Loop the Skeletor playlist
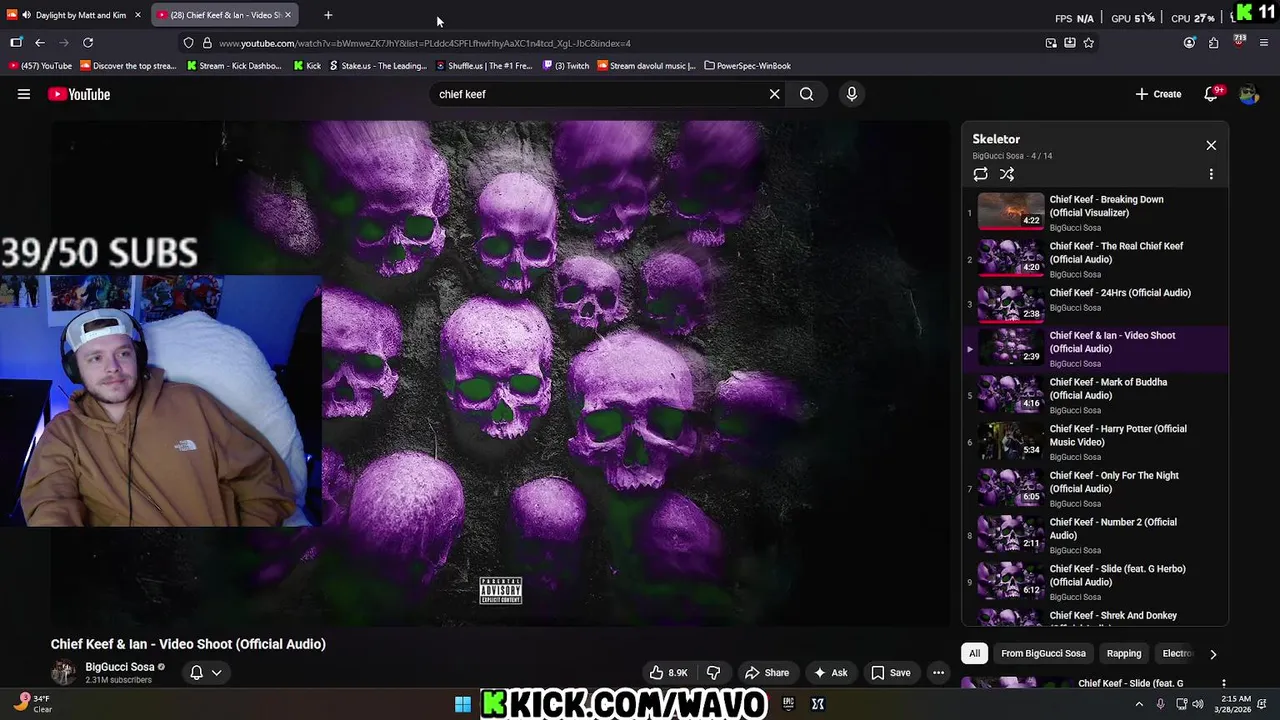 tap(980, 174)
